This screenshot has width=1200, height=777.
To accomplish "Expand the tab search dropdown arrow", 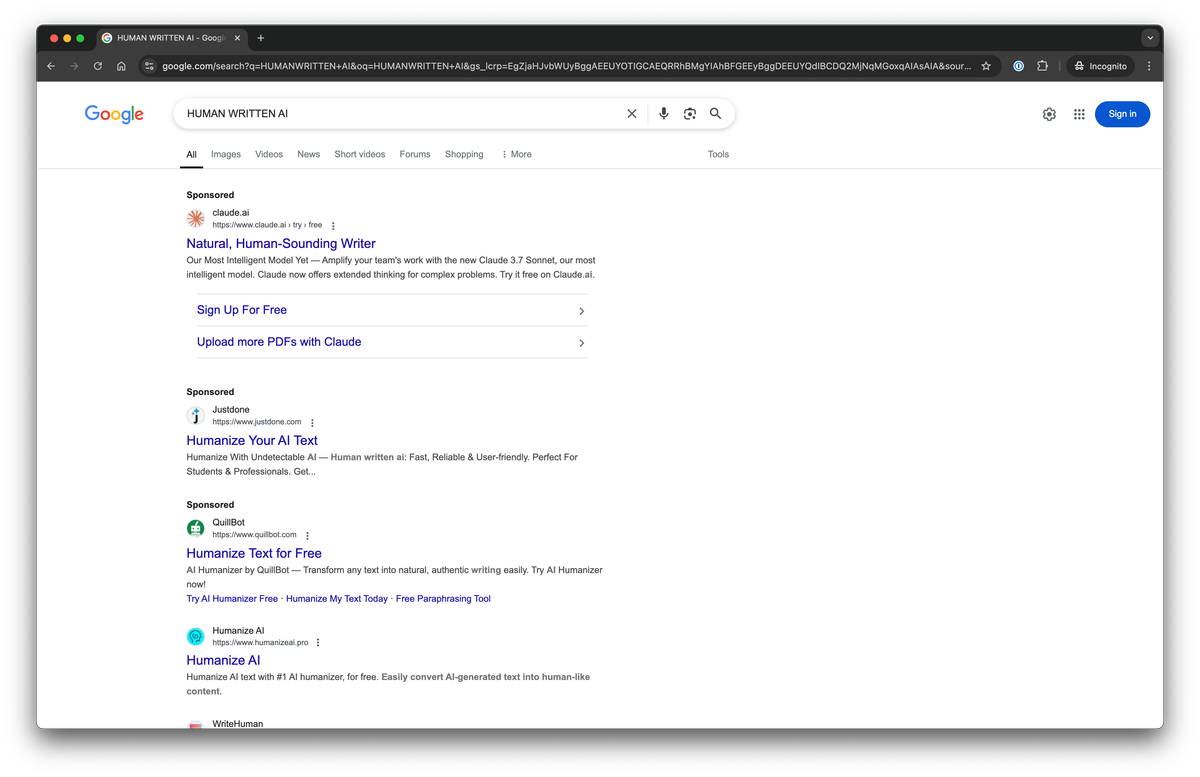I will (1150, 38).
